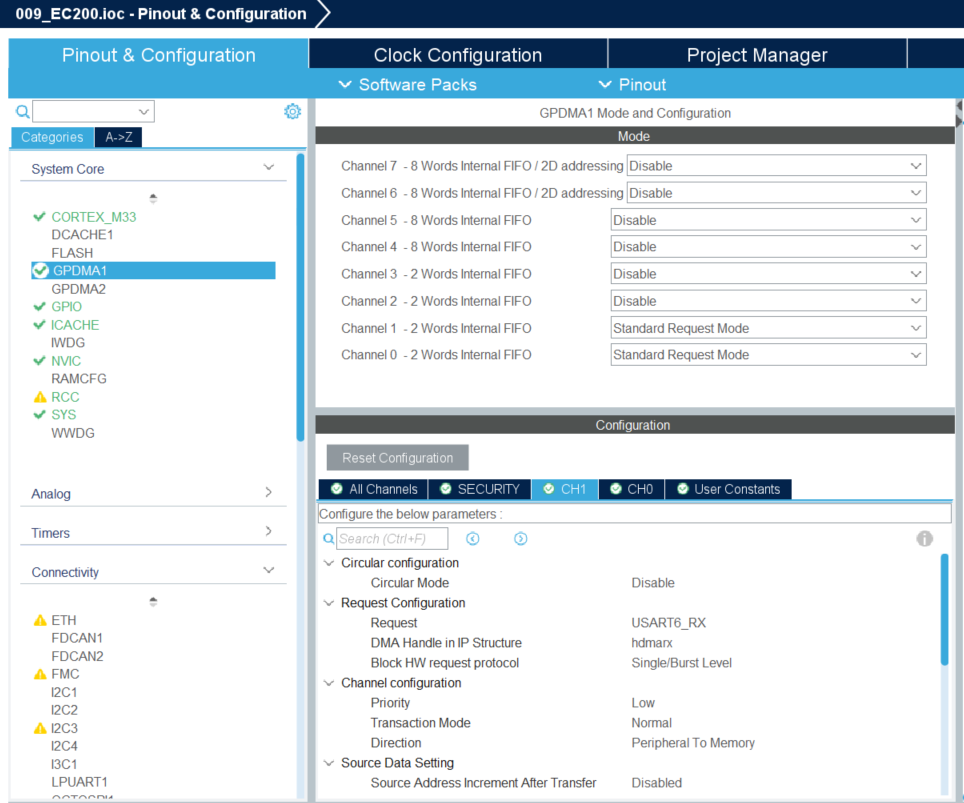This screenshot has height=803, width=964.
Task: Collapse the Circular configuration section
Action: pyautogui.click(x=328, y=562)
